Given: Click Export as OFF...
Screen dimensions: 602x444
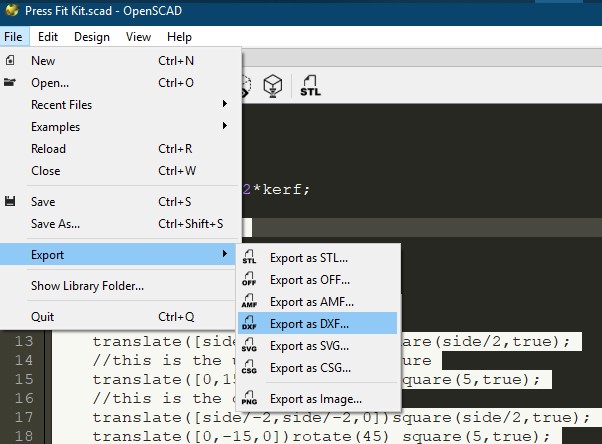Looking at the screenshot, I should tap(318, 280).
